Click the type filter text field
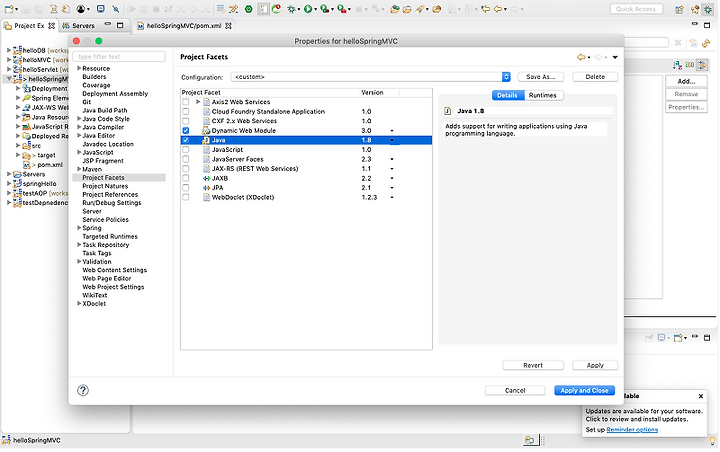Viewport: 720px width, 452px height. tap(119, 56)
